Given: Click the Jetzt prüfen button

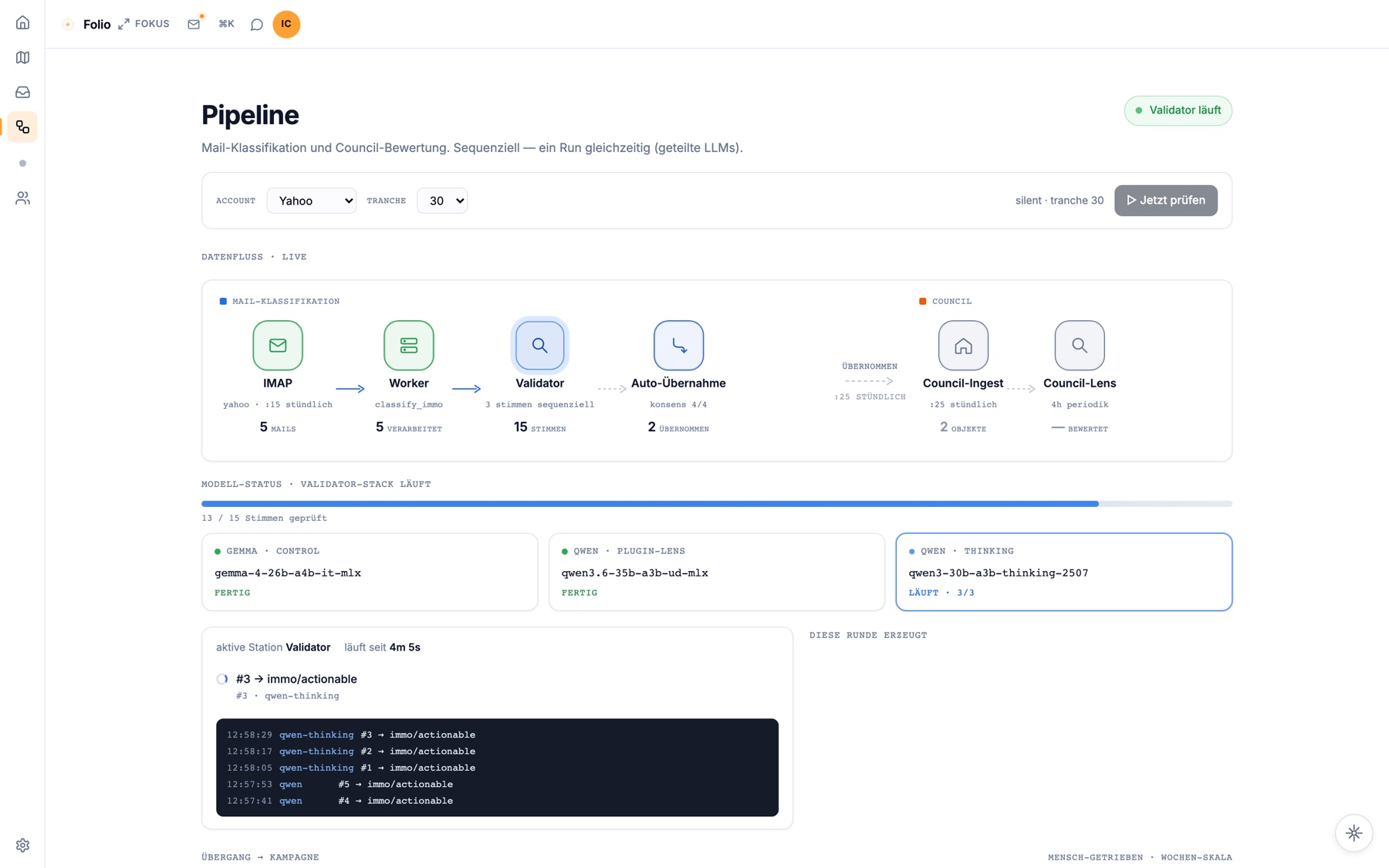Looking at the screenshot, I should (x=1165, y=201).
